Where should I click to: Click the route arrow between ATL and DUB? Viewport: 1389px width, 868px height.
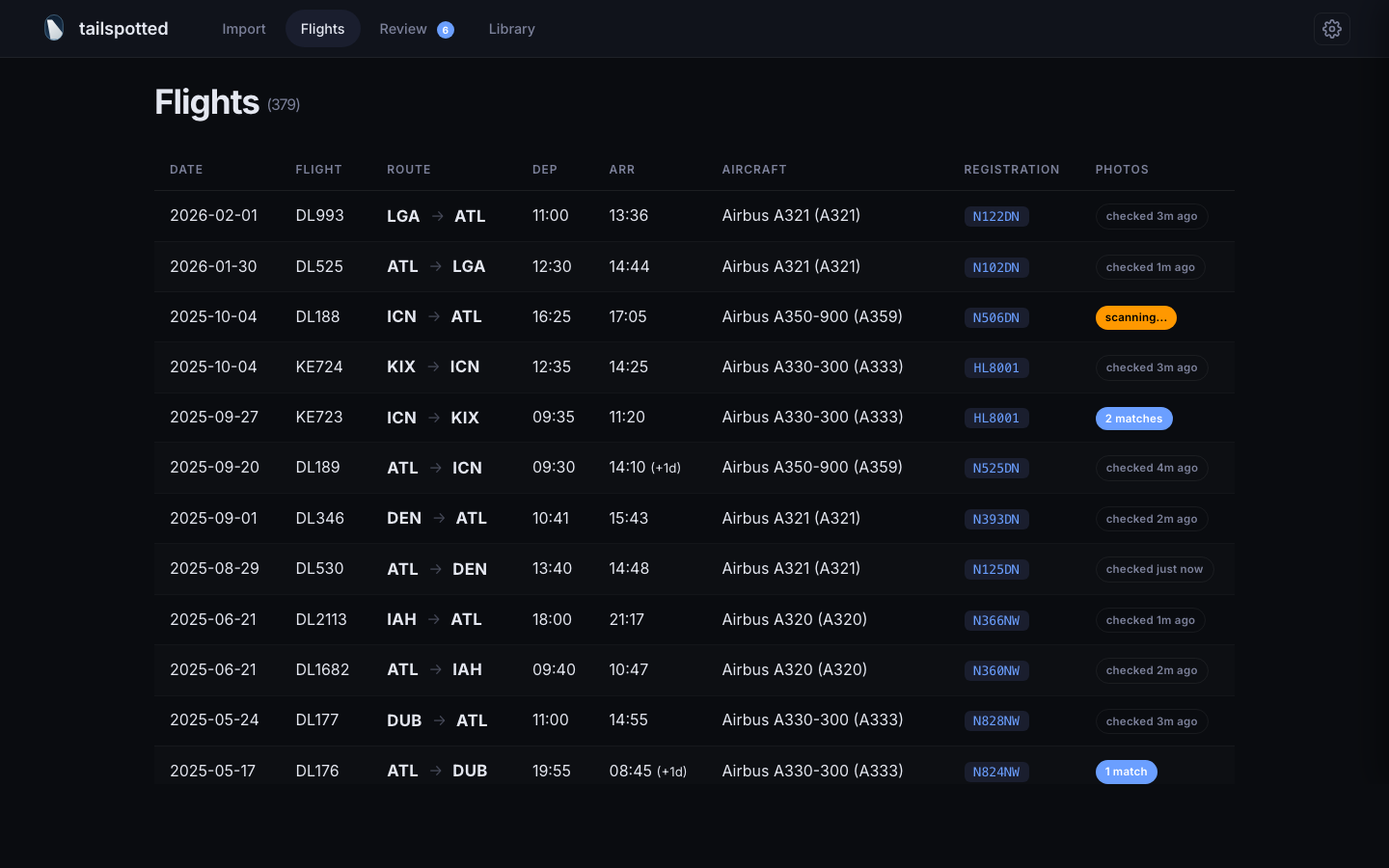pyautogui.click(x=435, y=771)
